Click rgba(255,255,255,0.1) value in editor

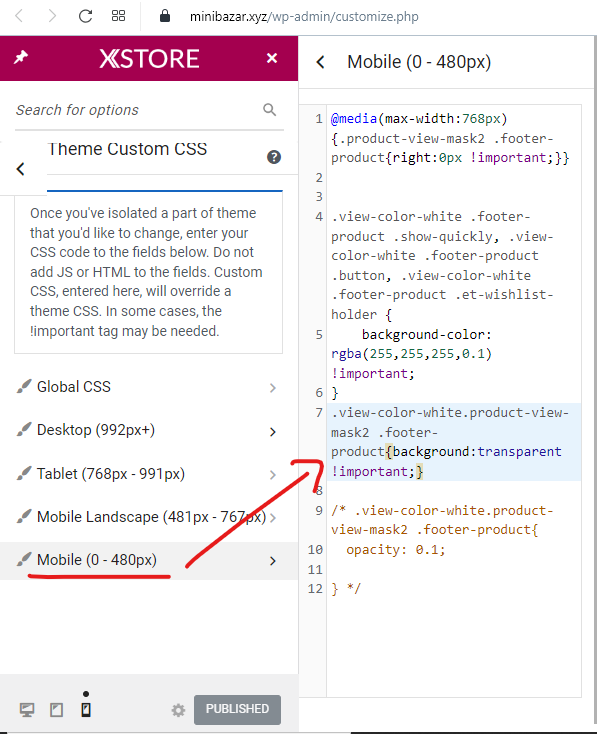pyautogui.click(x=412, y=354)
